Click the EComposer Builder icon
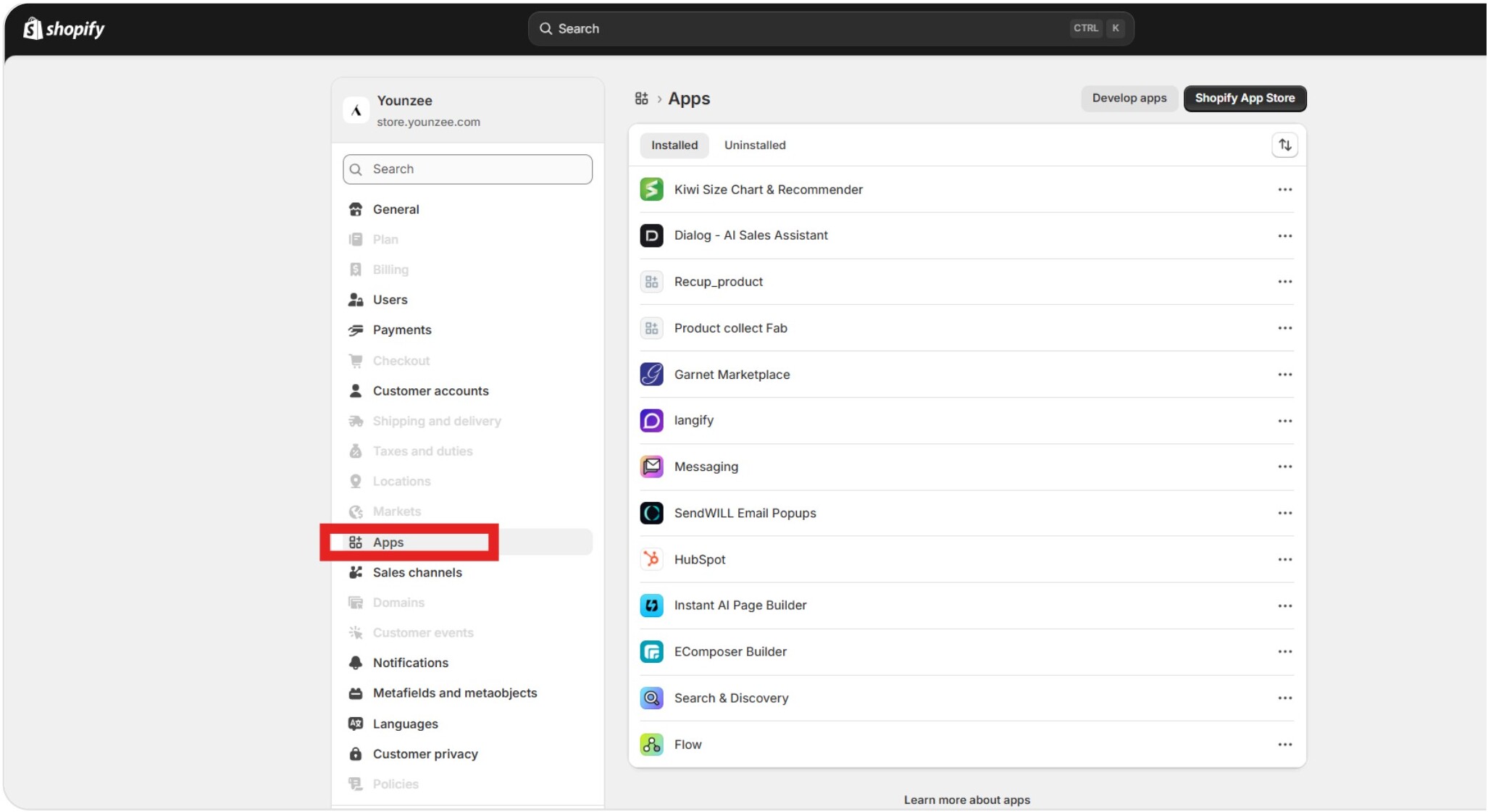This screenshot has height=812, width=1488. tap(651, 652)
